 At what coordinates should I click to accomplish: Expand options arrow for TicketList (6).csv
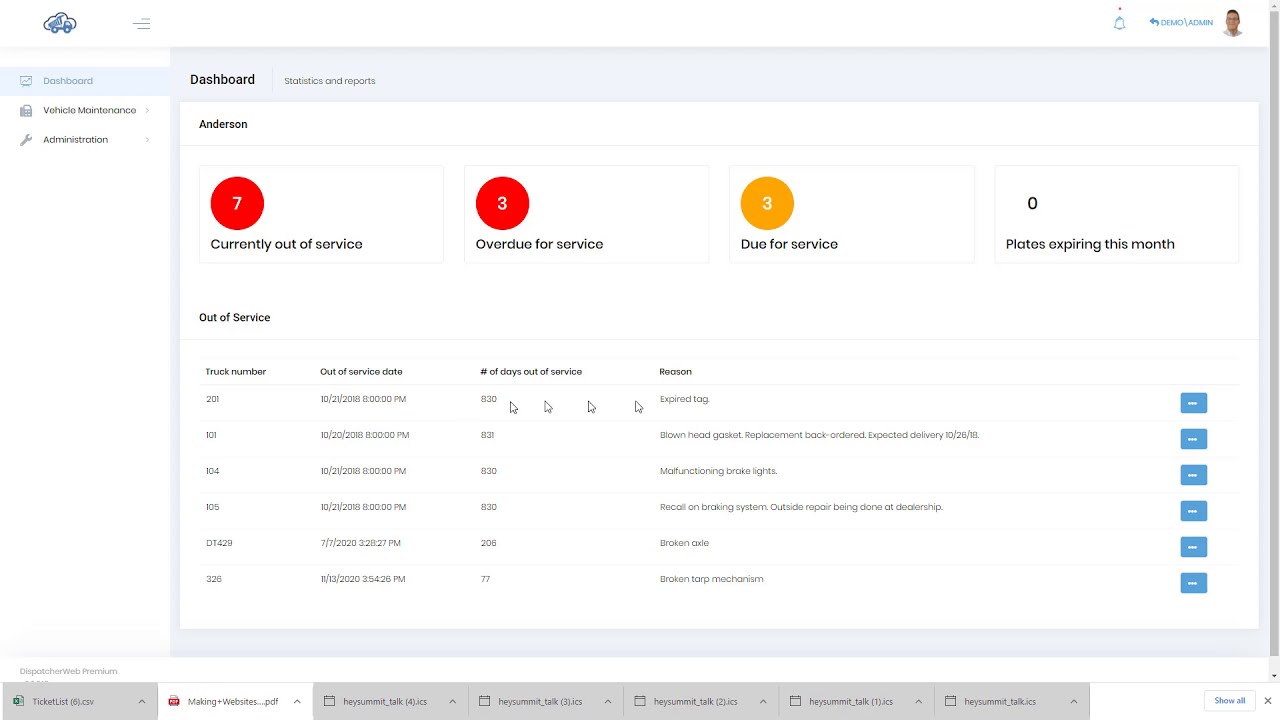pyautogui.click(x=142, y=702)
